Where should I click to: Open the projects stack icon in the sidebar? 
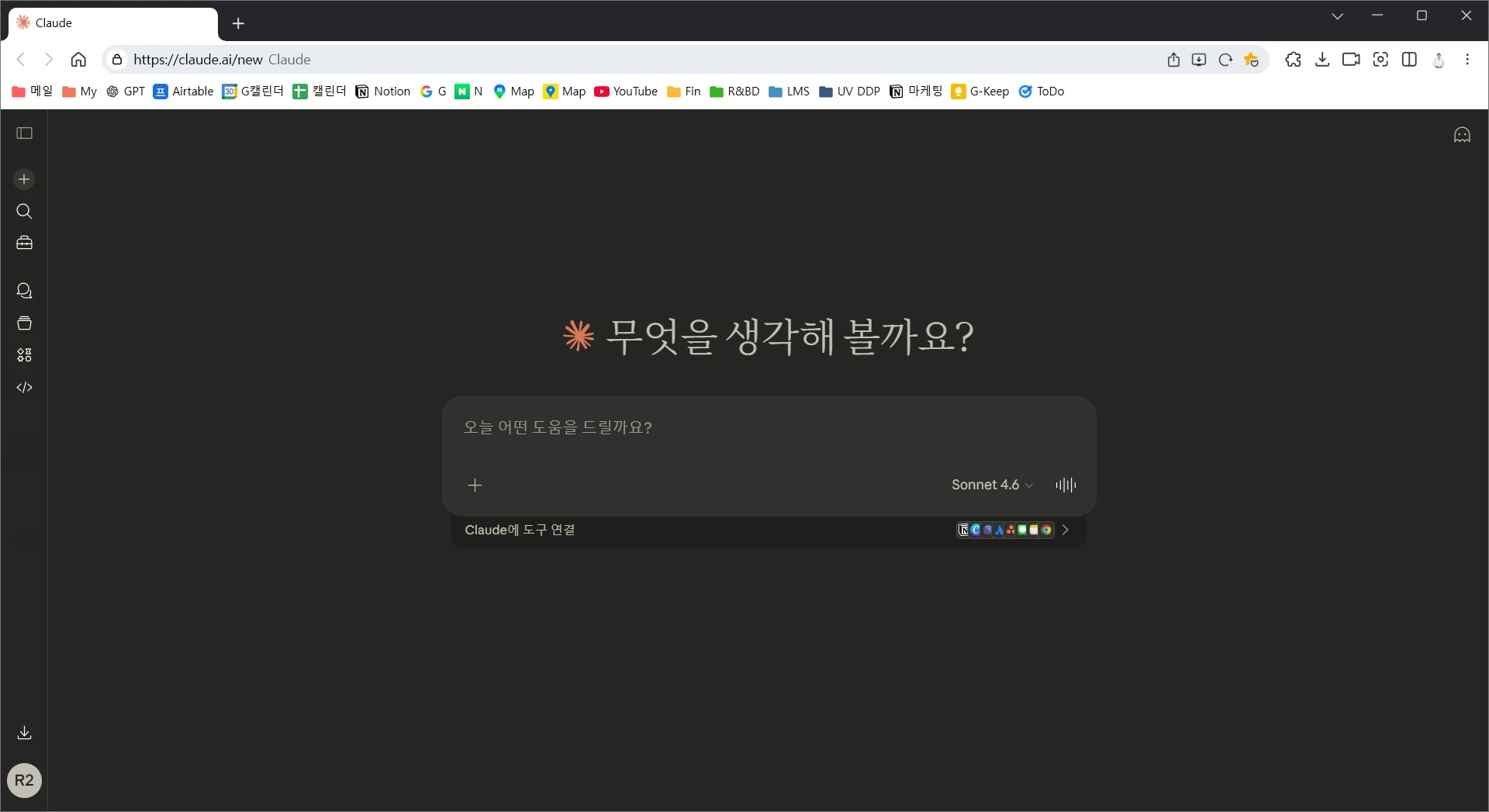tap(24, 323)
